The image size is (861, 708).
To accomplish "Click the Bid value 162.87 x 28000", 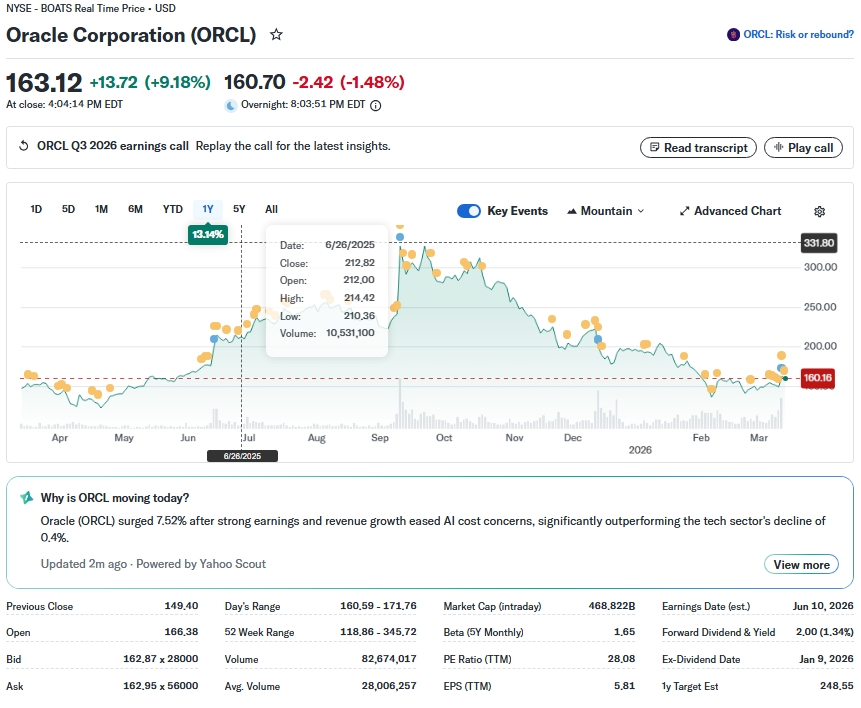I will pos(160,659).
